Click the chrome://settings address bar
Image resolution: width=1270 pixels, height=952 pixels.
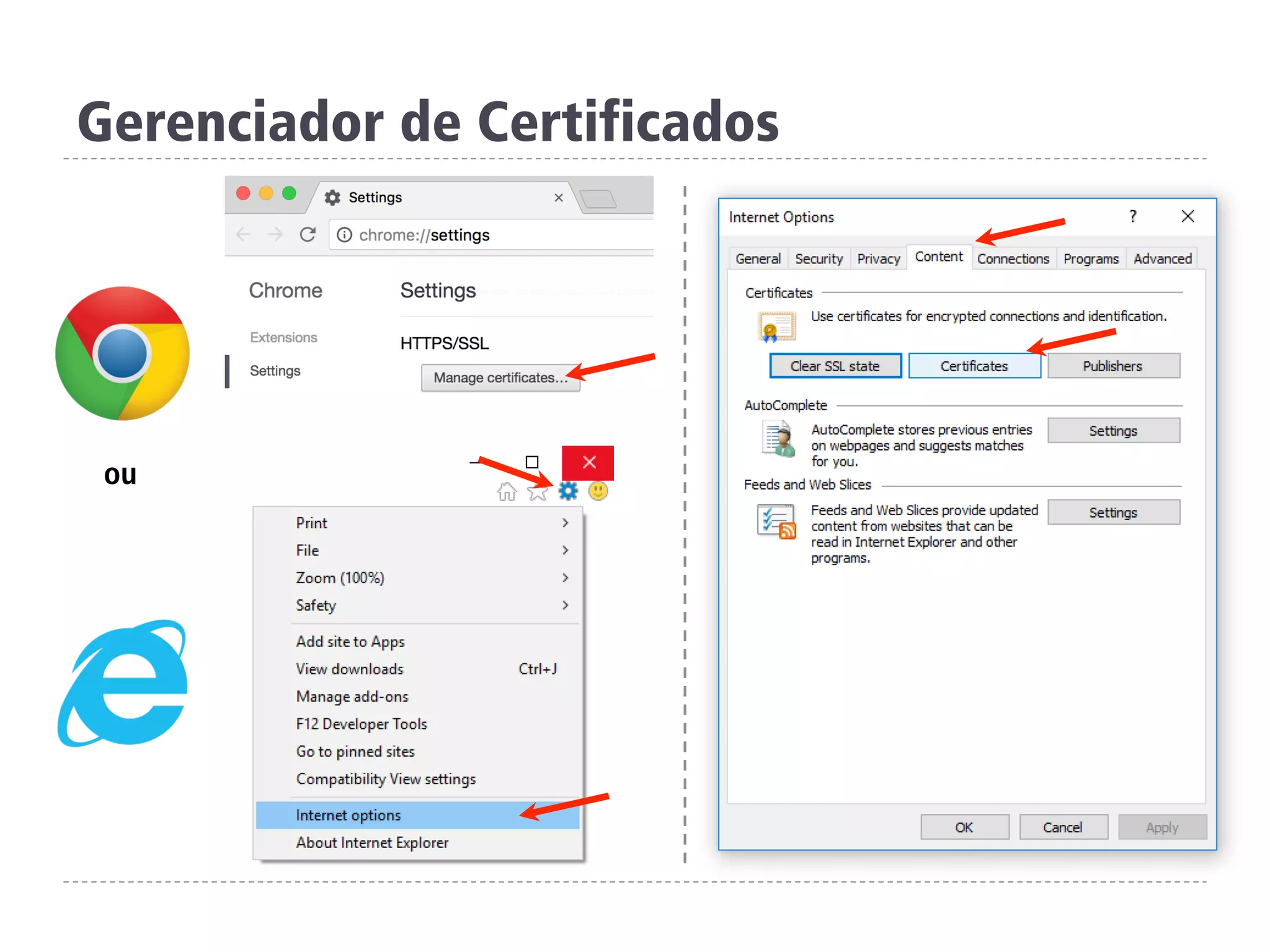[491, 235]
